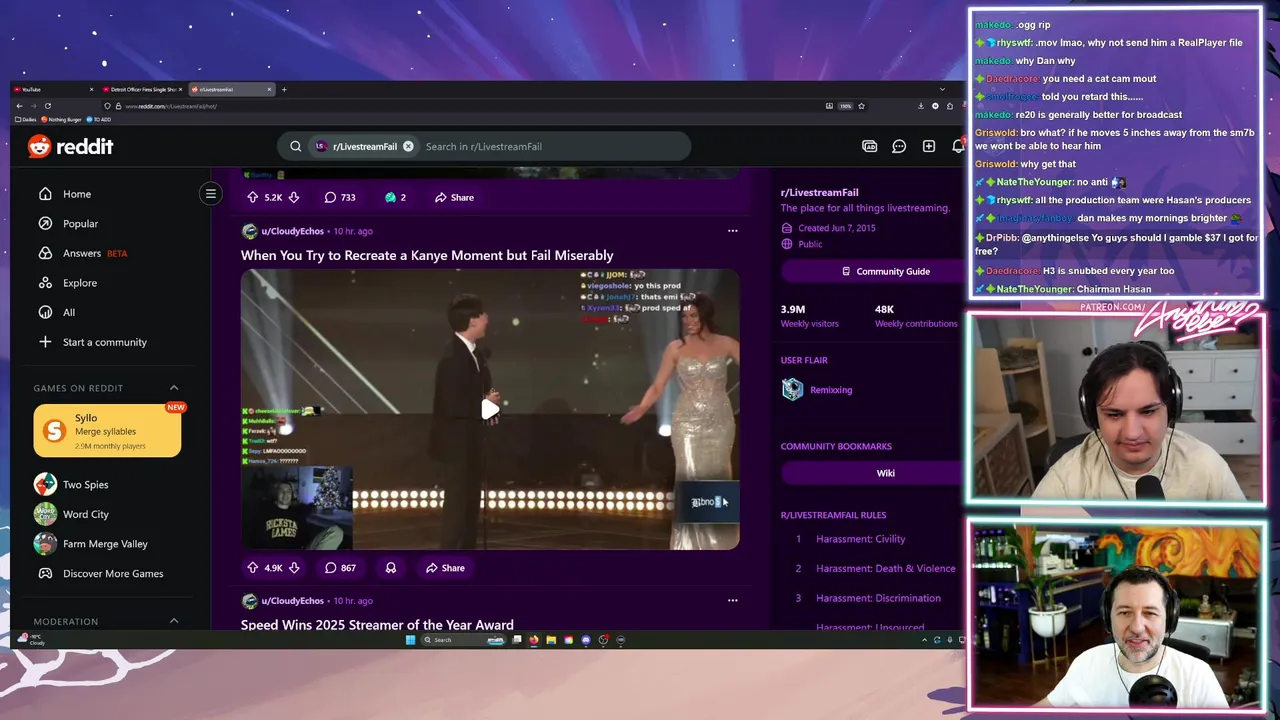Downvote the post with 4.9K score
1280x720 pixels.
[x=294, y=568]
